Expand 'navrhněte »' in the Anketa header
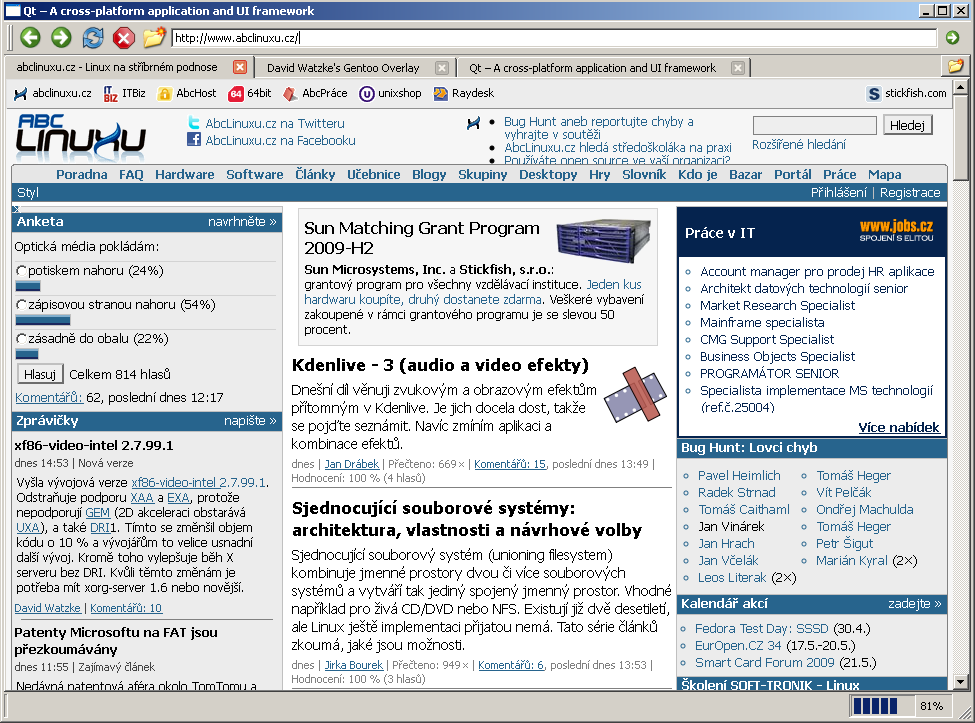Screen dimensions: 975x723 click(243, 221)
